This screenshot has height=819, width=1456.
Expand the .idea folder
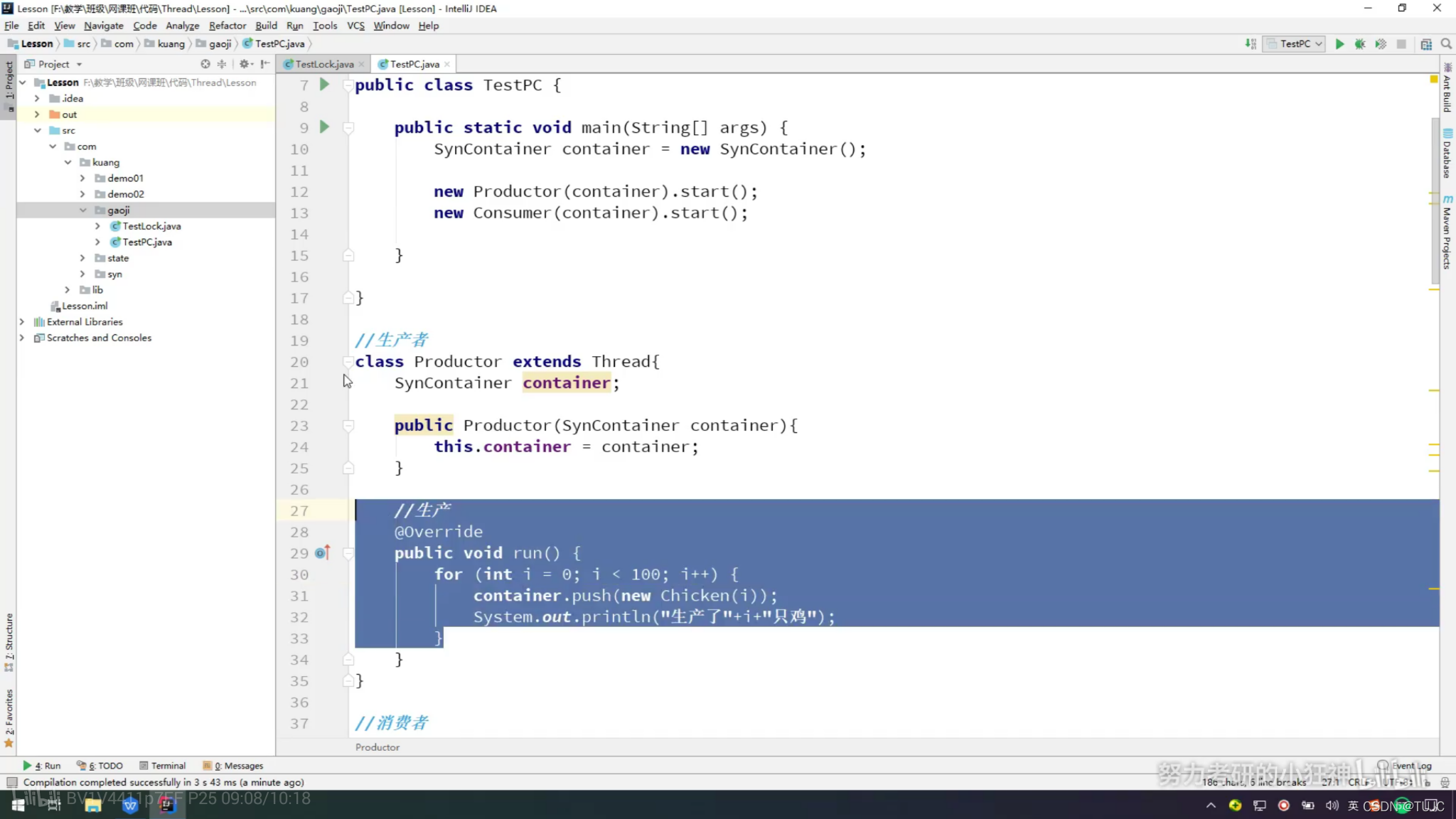(37, 98)
